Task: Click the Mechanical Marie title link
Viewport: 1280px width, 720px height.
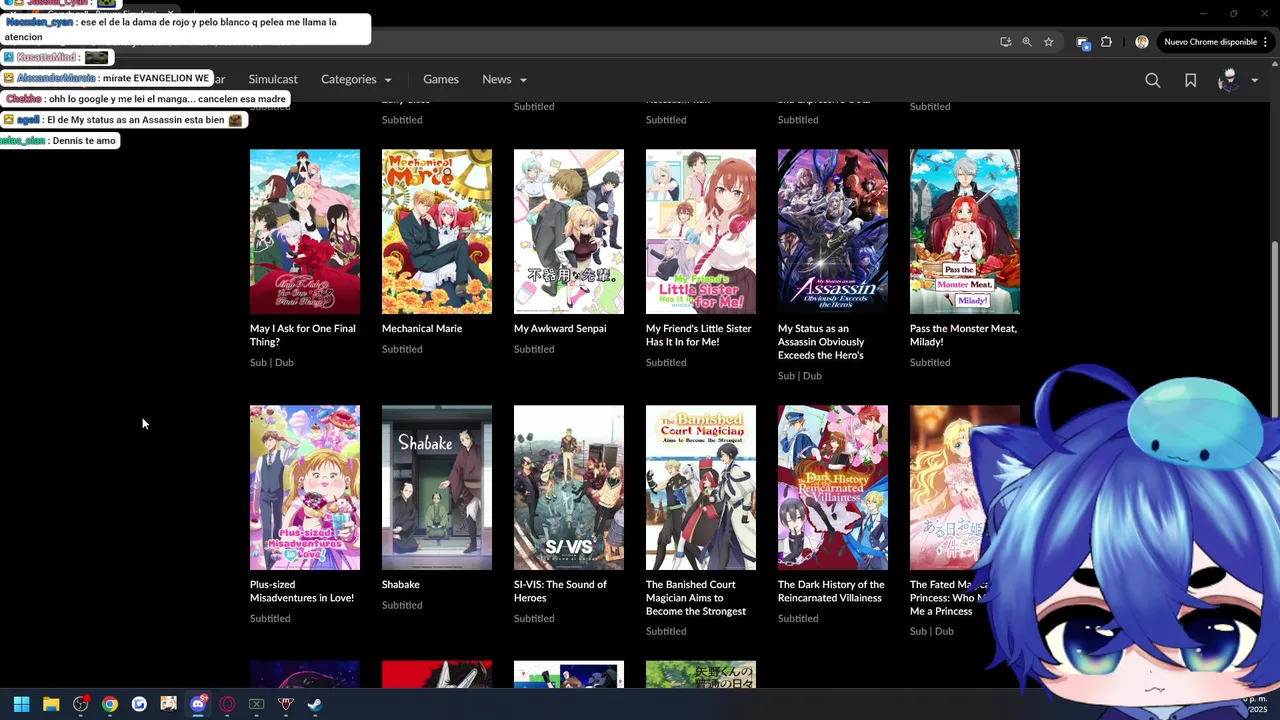Action: (x=422, y=328)
